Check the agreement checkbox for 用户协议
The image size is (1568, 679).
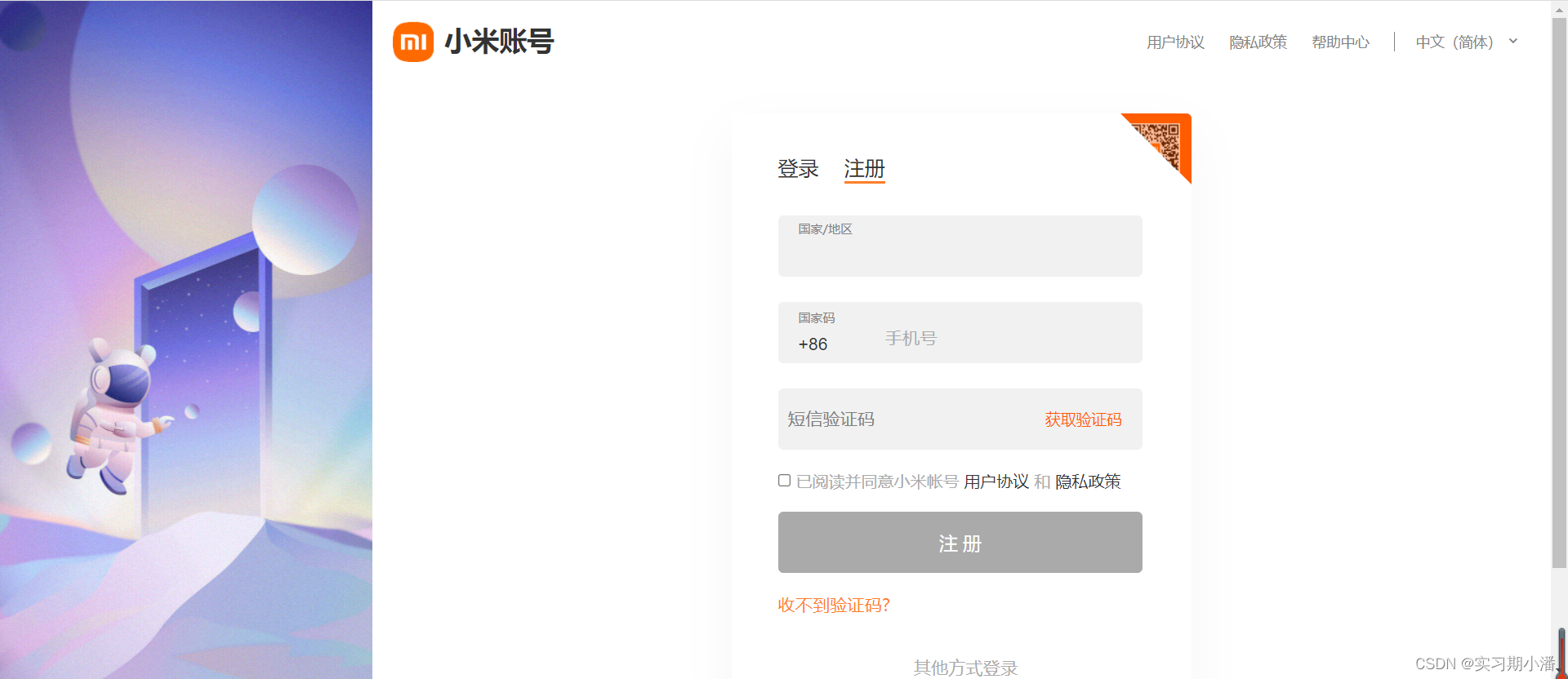(784, 481)
